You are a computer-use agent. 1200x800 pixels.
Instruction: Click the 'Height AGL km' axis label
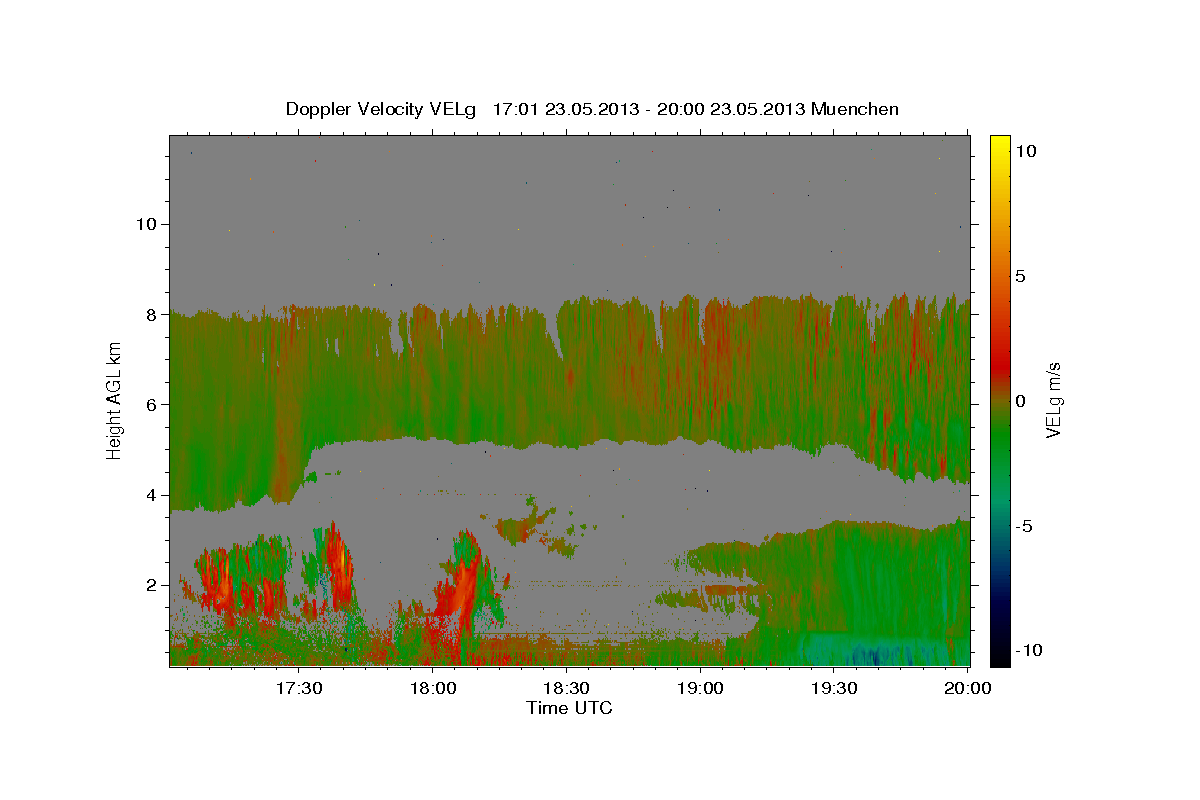(x=115, y=400)
